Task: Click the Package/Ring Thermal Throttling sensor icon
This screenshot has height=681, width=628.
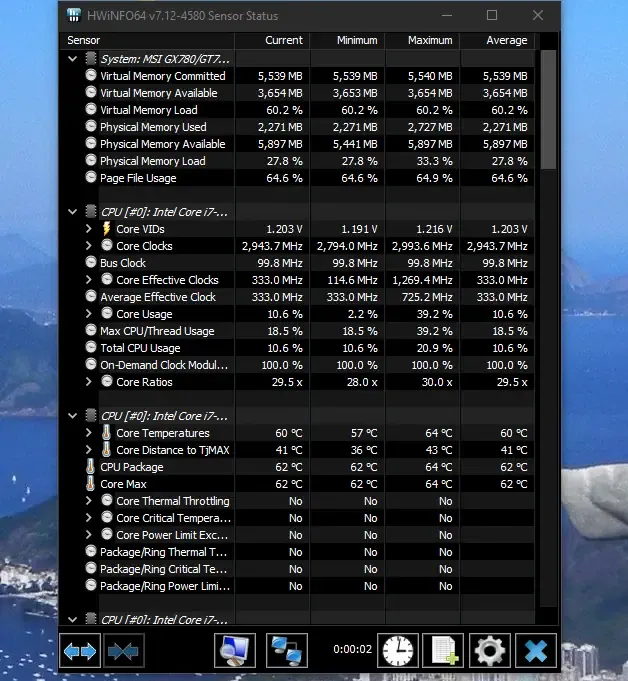Action: (x=91, y=551)
